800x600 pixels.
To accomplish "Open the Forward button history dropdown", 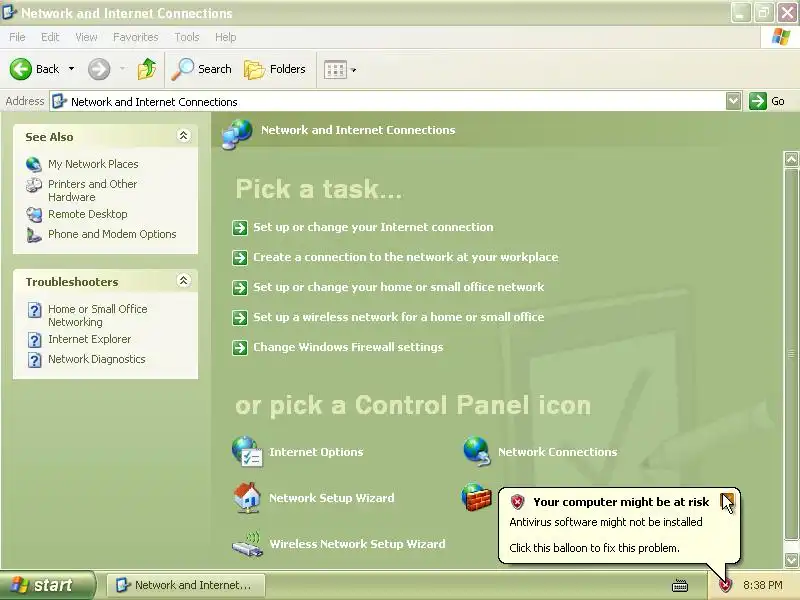I will [x=122, y=69].
